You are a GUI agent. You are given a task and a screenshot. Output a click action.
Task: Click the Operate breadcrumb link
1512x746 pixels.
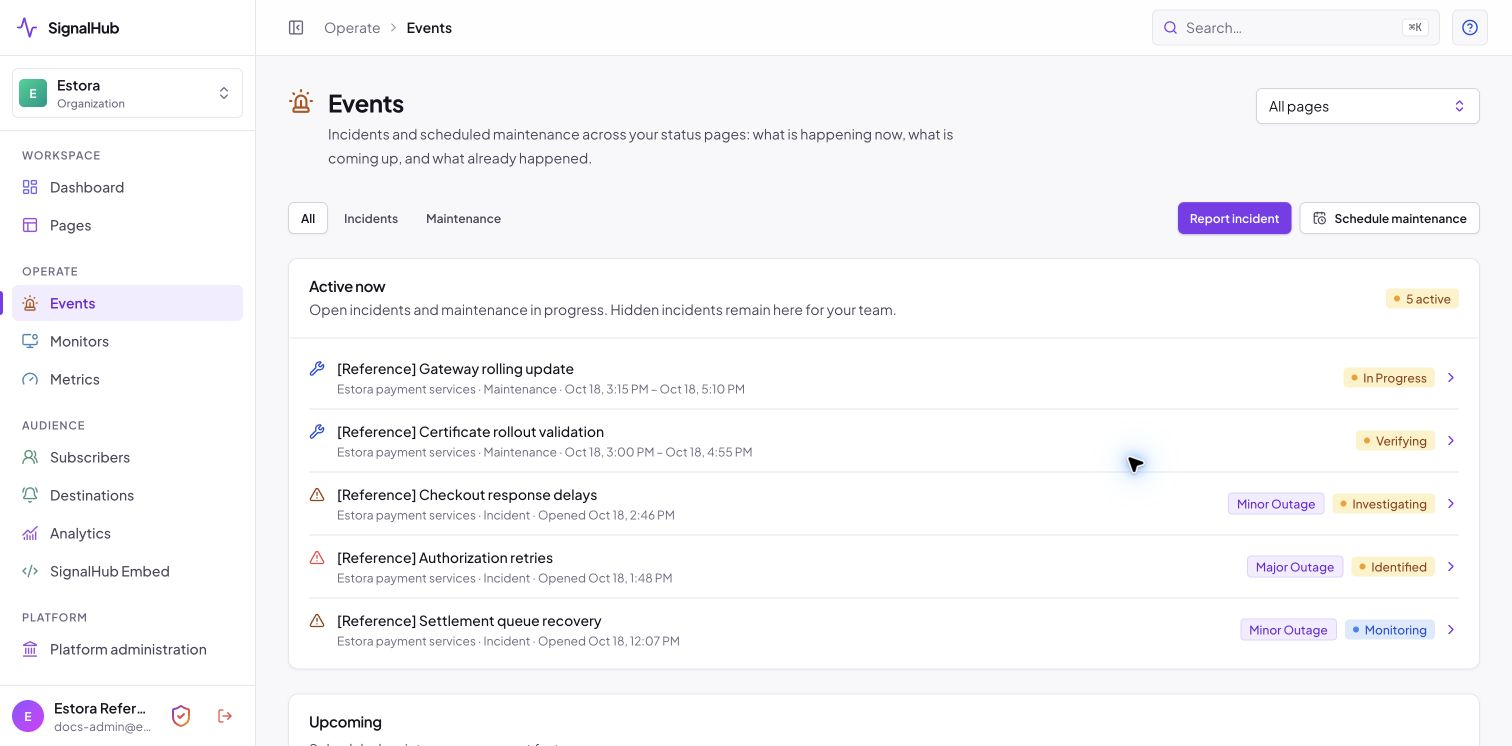[x=352, y=28]
